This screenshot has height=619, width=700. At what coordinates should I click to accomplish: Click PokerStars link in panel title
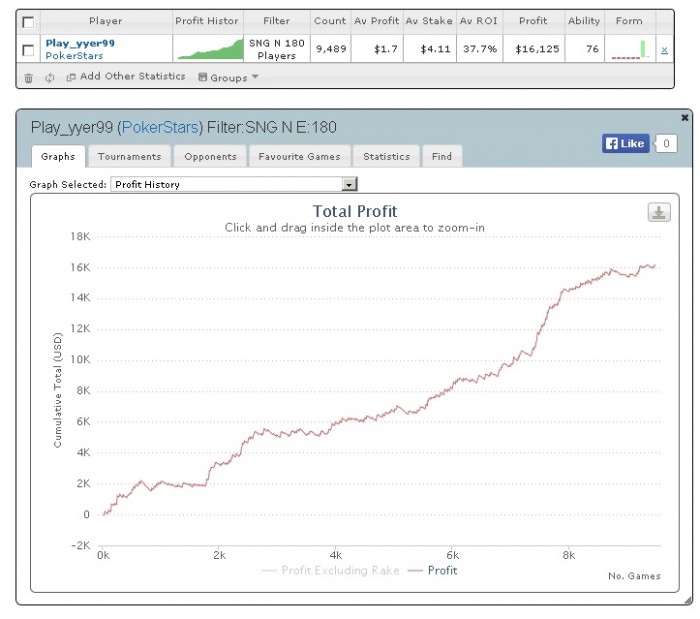[x=160, y=128]
